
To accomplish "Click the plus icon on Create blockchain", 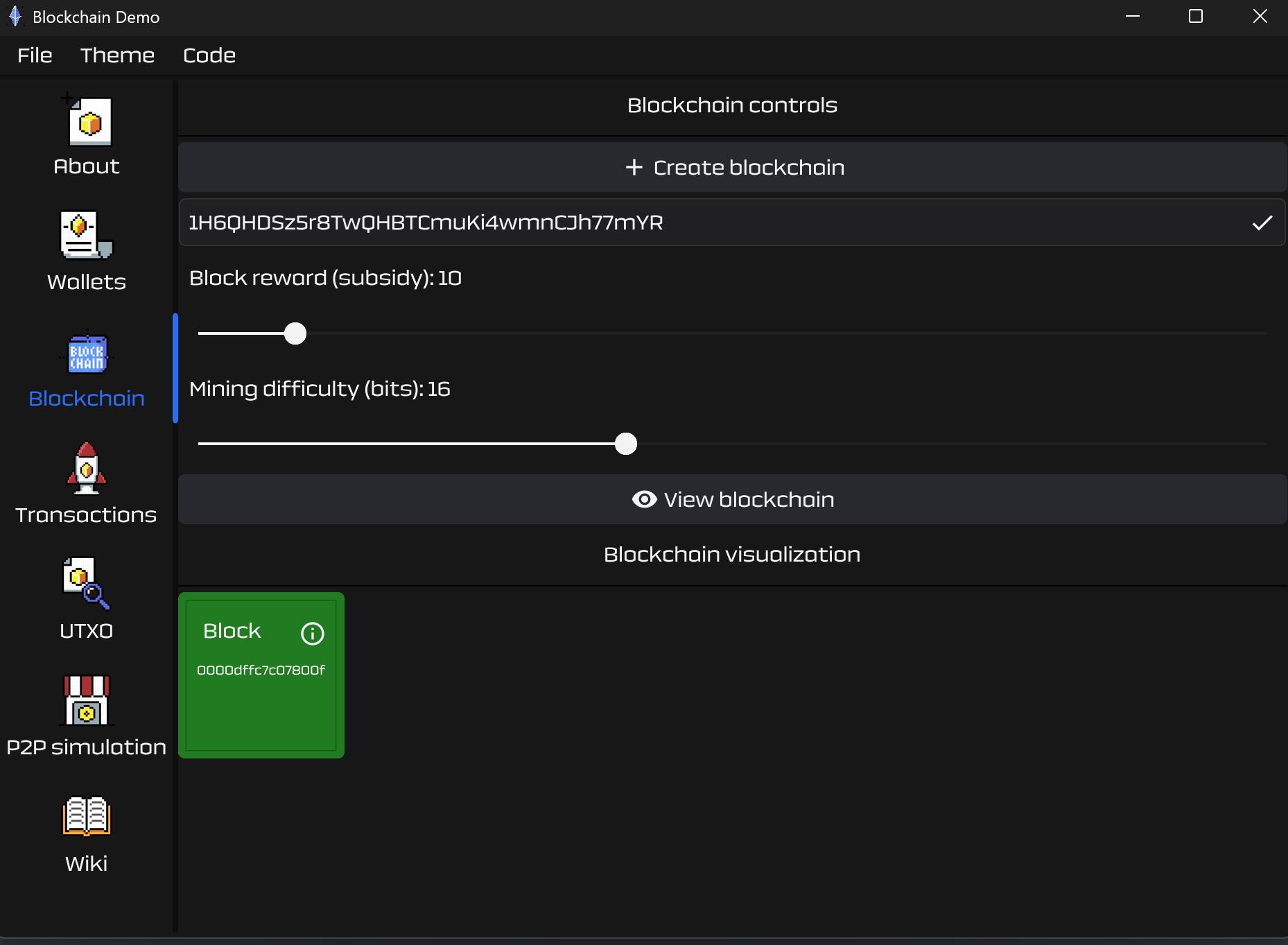I will point(634,167).
